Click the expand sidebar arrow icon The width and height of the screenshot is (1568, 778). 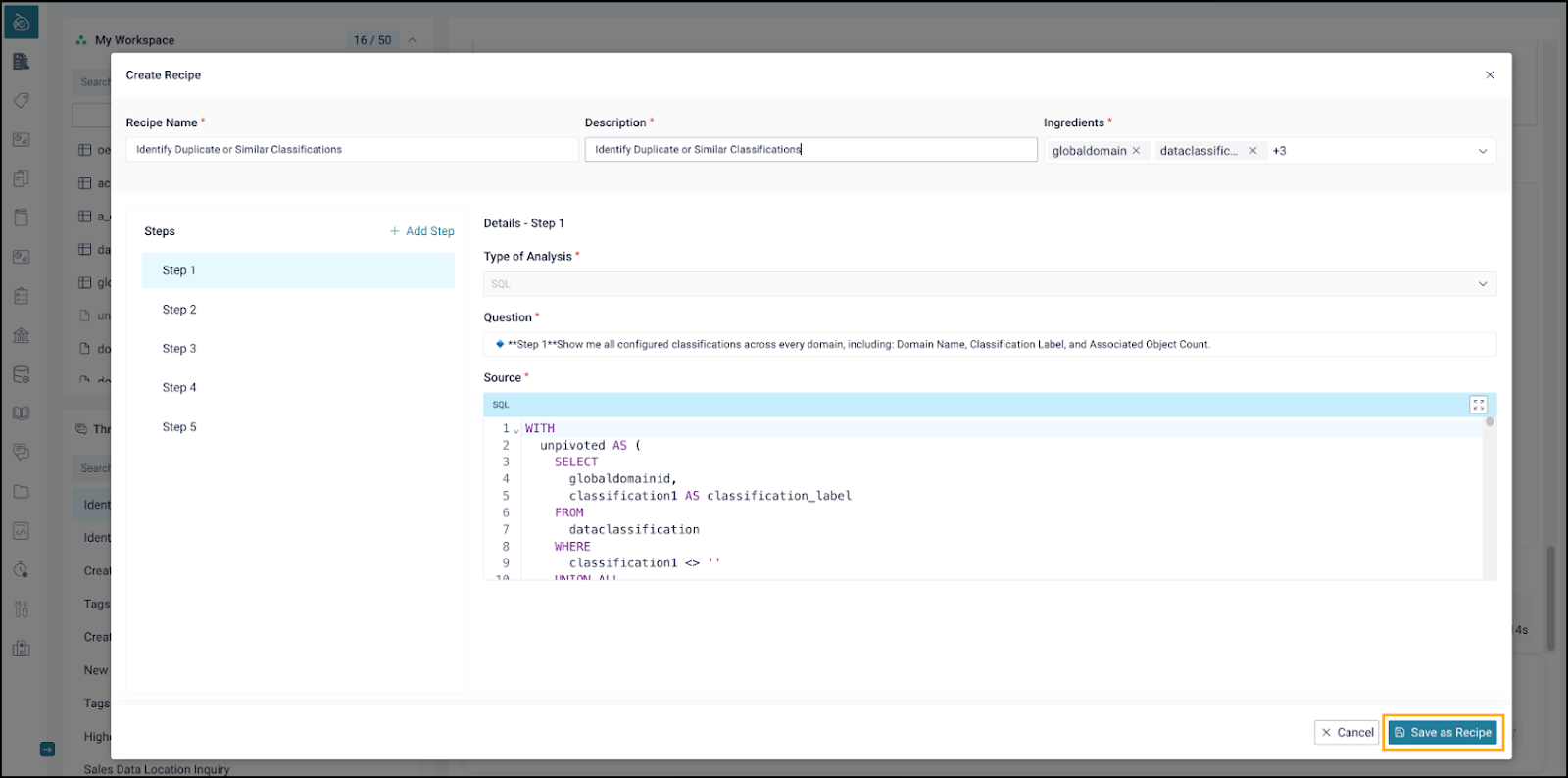(47, 749)
